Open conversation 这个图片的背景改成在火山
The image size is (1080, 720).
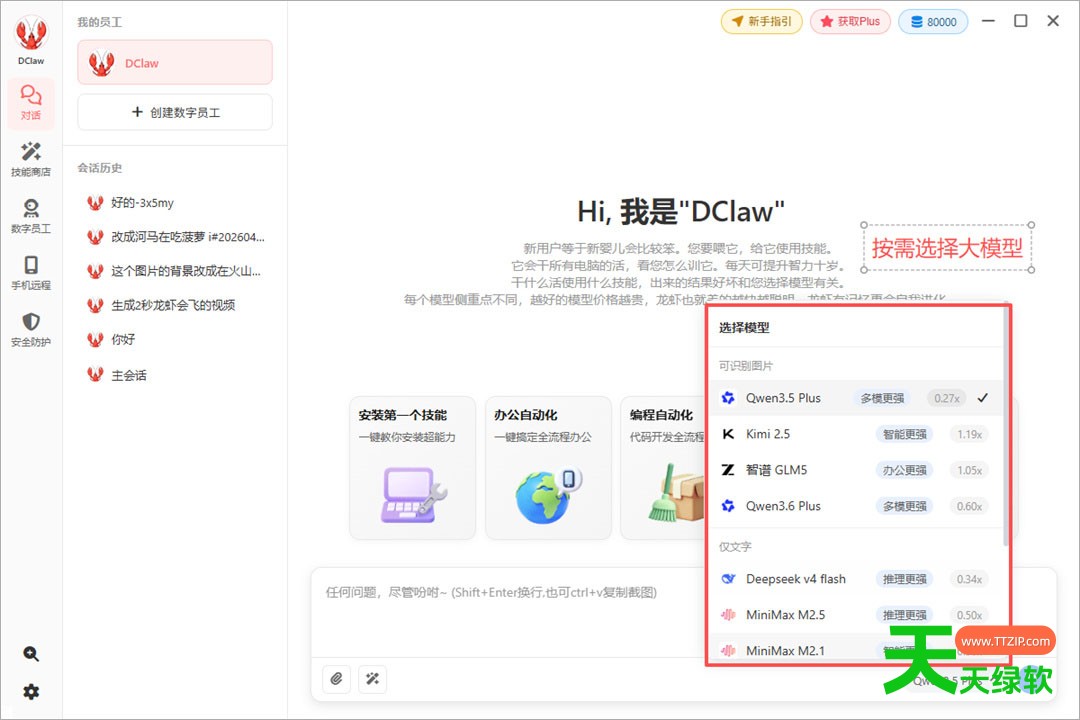click(x=175, y=271)
